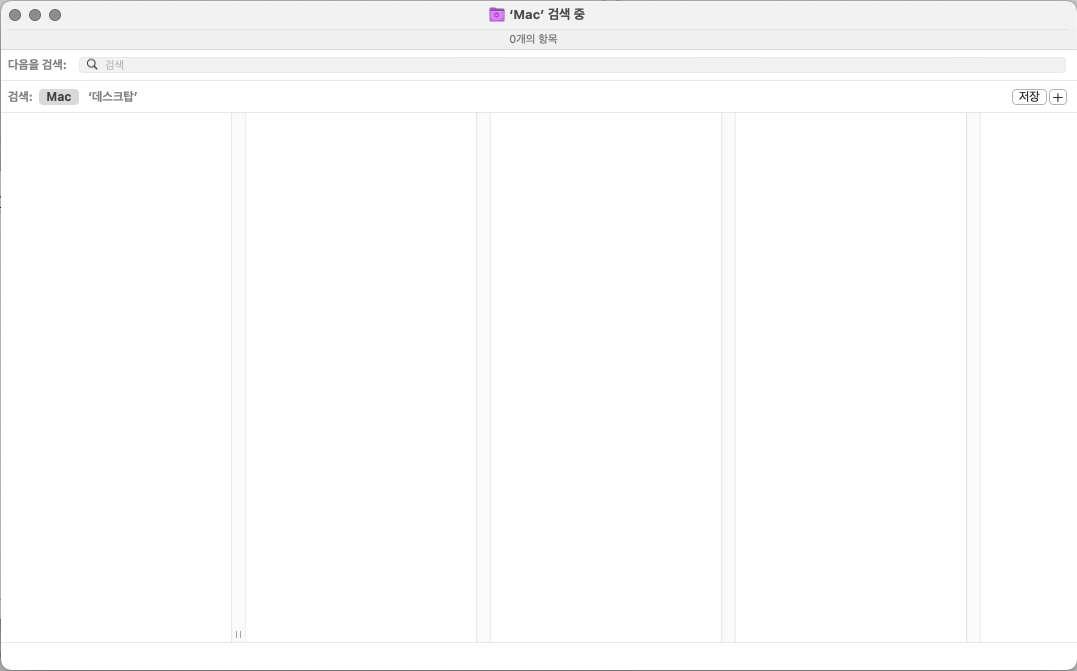
Task: Click the purple smart folder icon in title
Action: click(496, 15)
